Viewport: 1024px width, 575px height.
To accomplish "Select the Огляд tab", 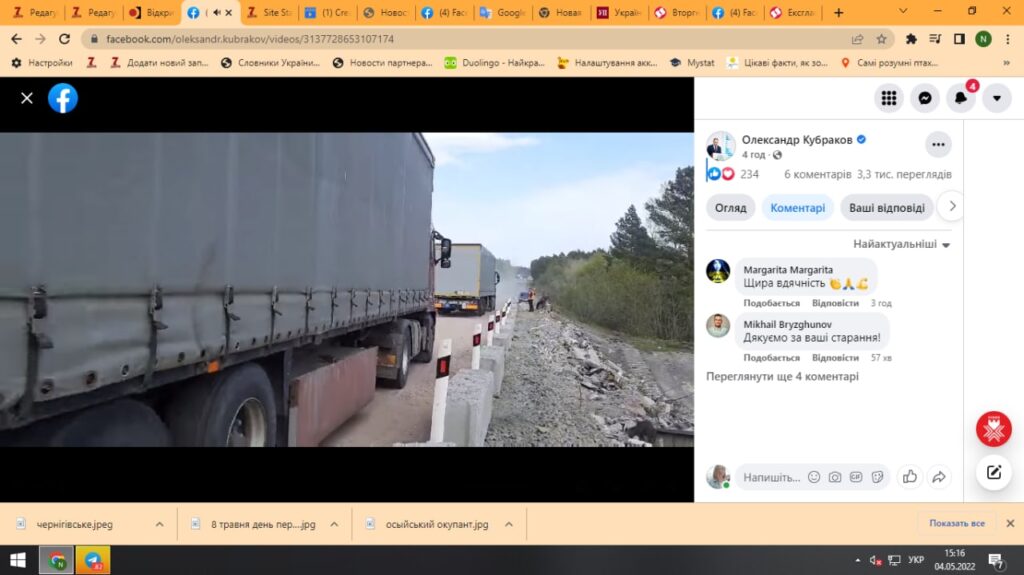I will [x=730, y=208].
